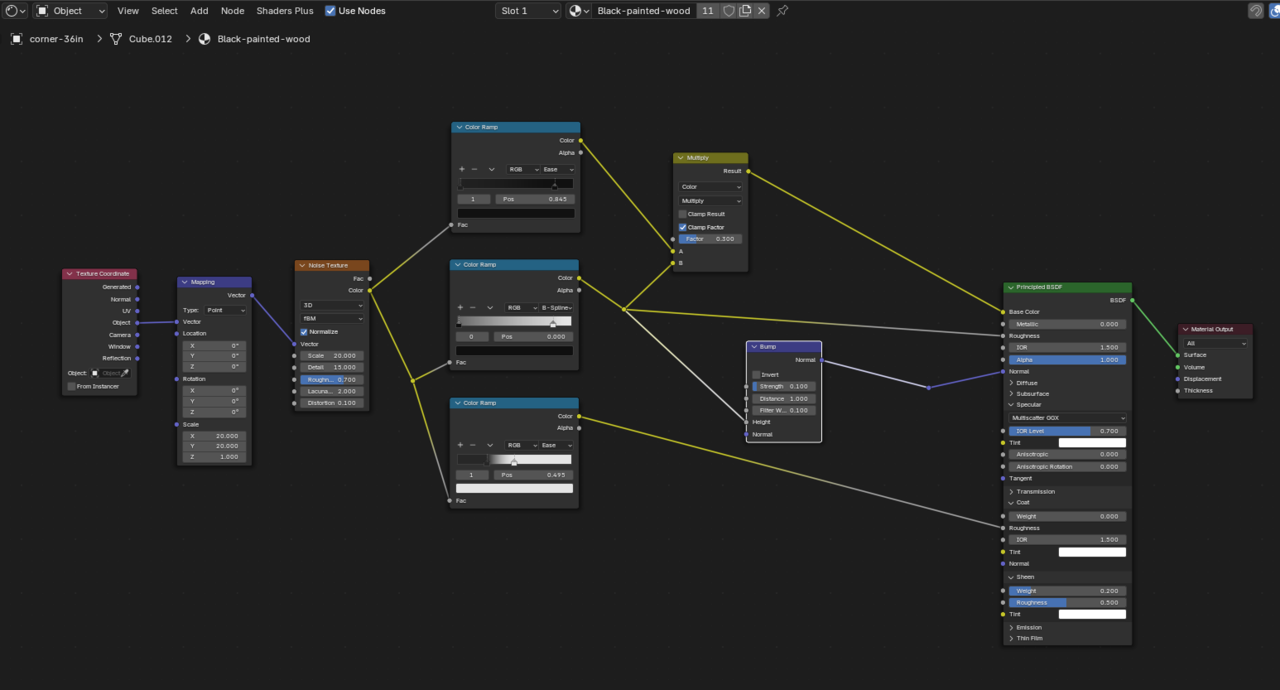Remove a stop from the middle Color Ramp
The image size is (1280, 690).
click(x=474, y=308)
